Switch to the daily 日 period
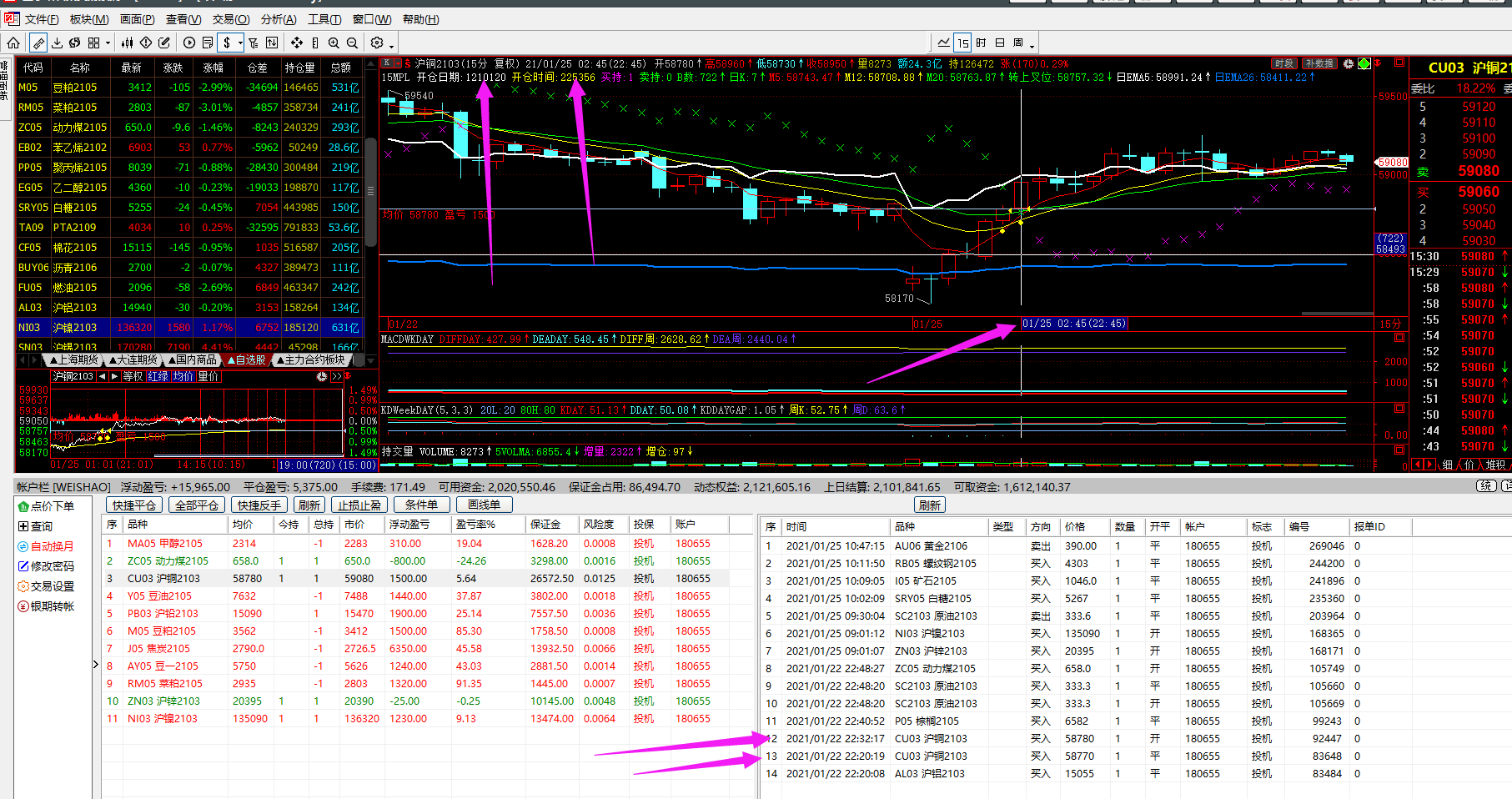The width and height of the screenshot is (1512, 799). (x=1000, y=43)
